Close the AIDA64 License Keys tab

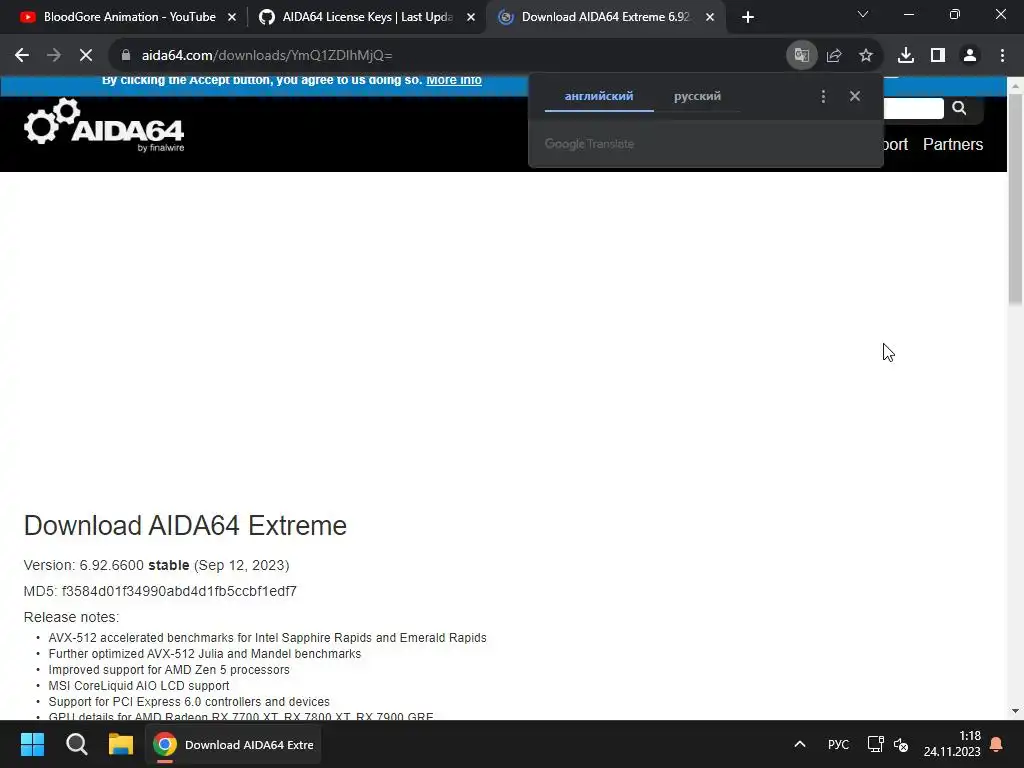click(x=471, y=17)
